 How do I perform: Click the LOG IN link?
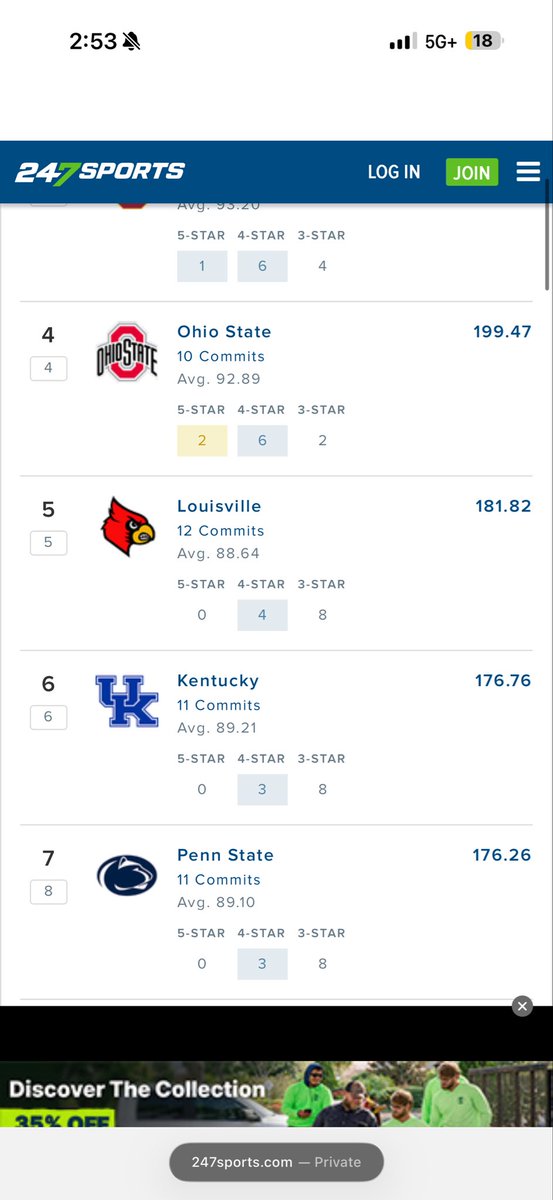[x=394, y=172]
